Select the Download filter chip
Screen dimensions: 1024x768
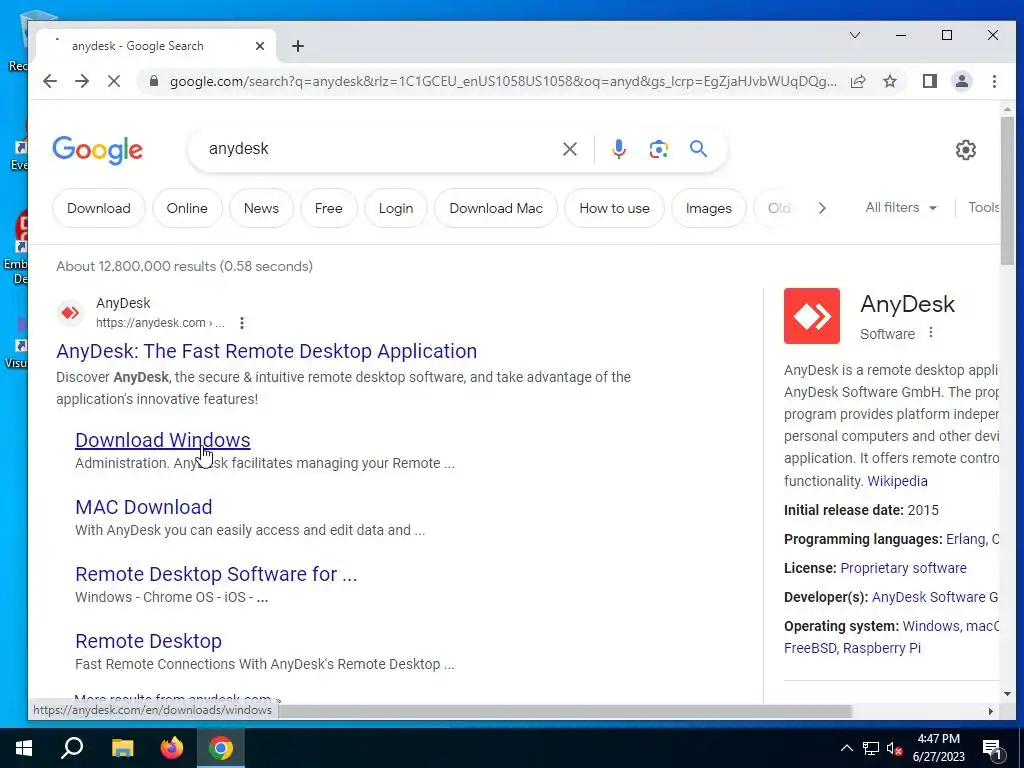click(99, 208)
